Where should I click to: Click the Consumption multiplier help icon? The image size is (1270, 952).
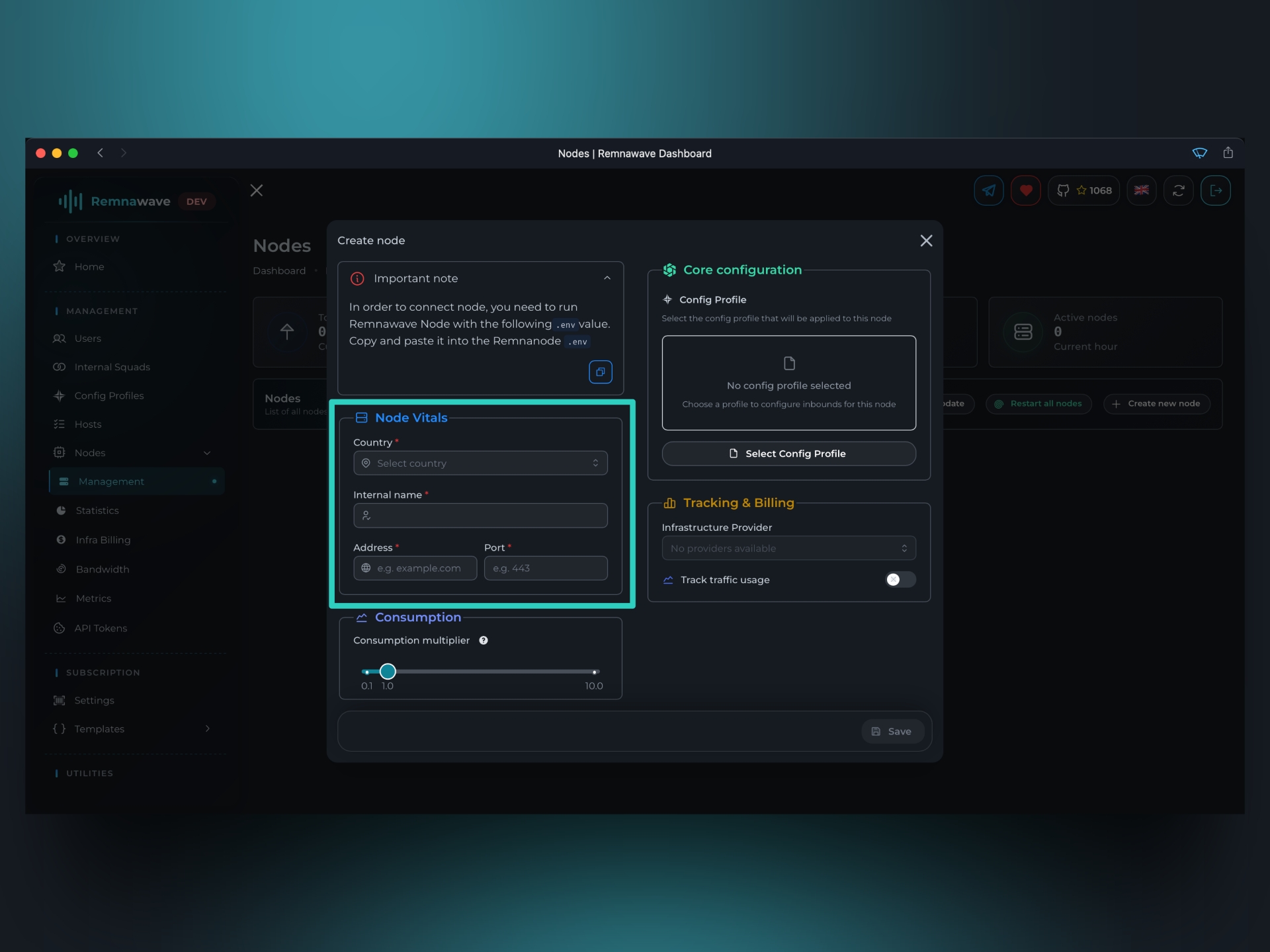[x=483, y=640]
